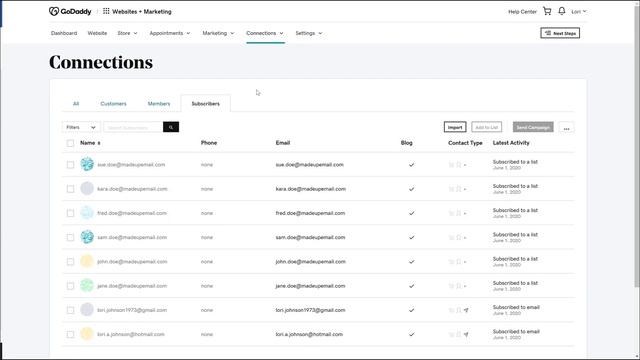Click the email subscriber icon for lori.johnson1973 row
The image size is (640, 360).
[x=466, y=310]
